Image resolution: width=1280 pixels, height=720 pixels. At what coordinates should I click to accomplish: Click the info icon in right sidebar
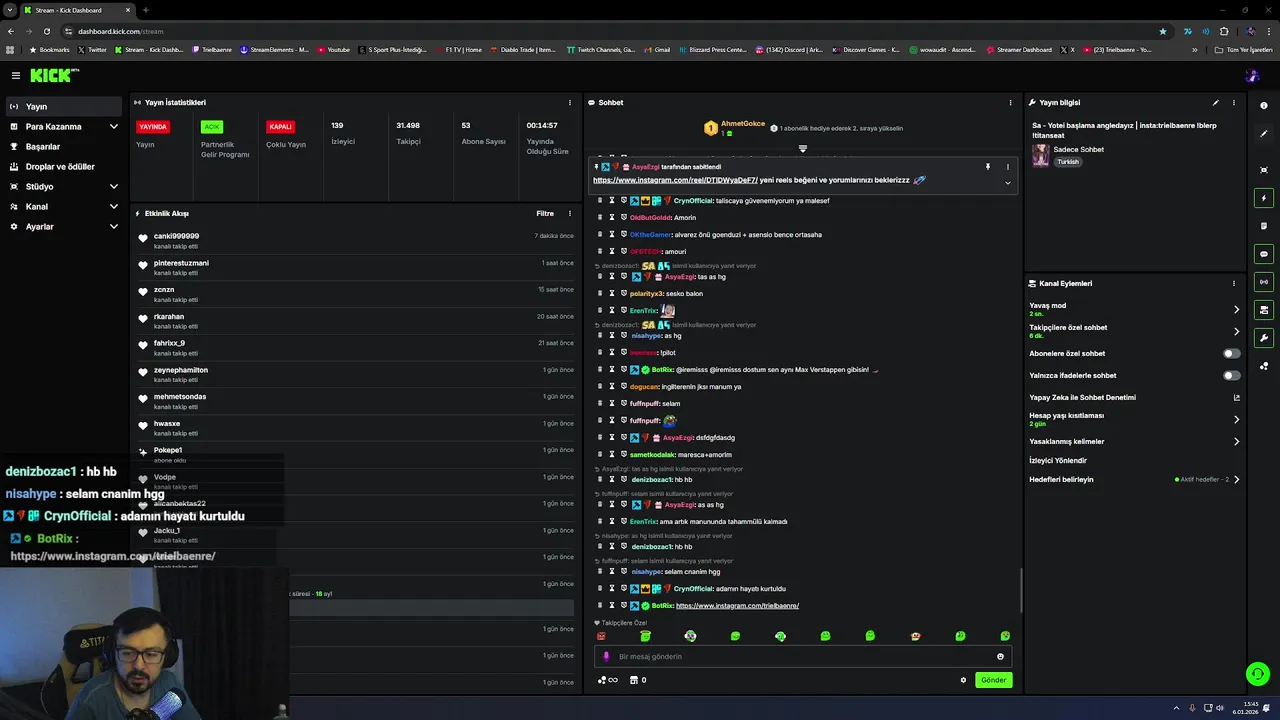point(1264,105)
